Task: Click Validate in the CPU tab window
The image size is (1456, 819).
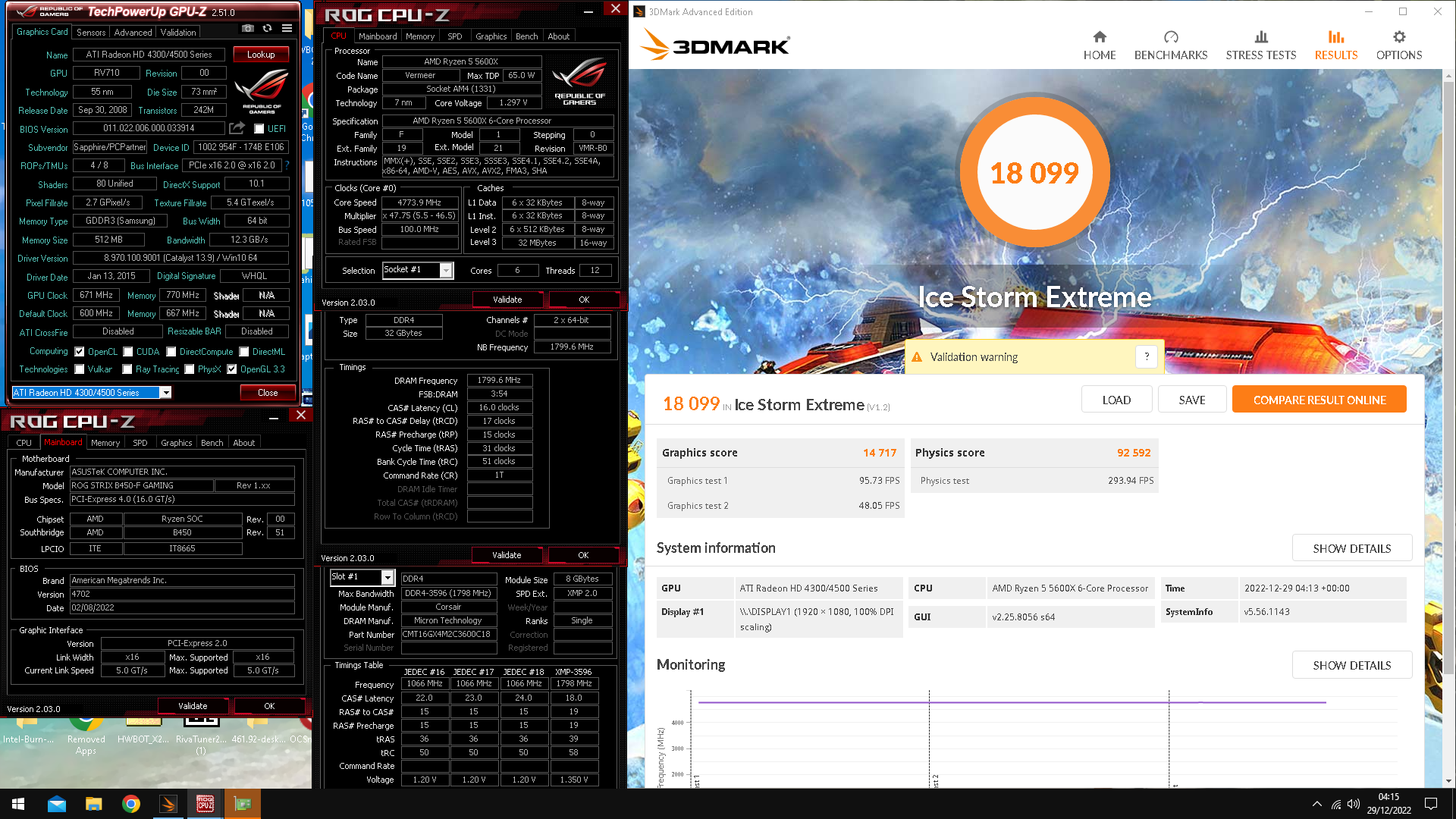Action: 507,300
